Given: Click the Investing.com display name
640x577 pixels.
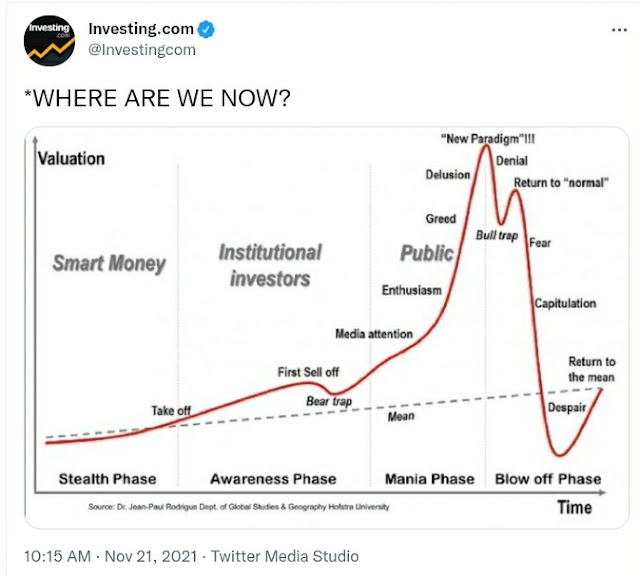Looking at the screenshot, I should [141, 29].
